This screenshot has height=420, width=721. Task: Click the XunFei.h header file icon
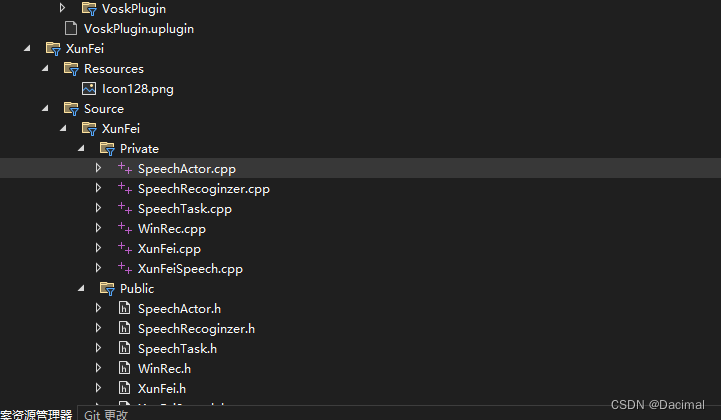click(x=125, y=388)
